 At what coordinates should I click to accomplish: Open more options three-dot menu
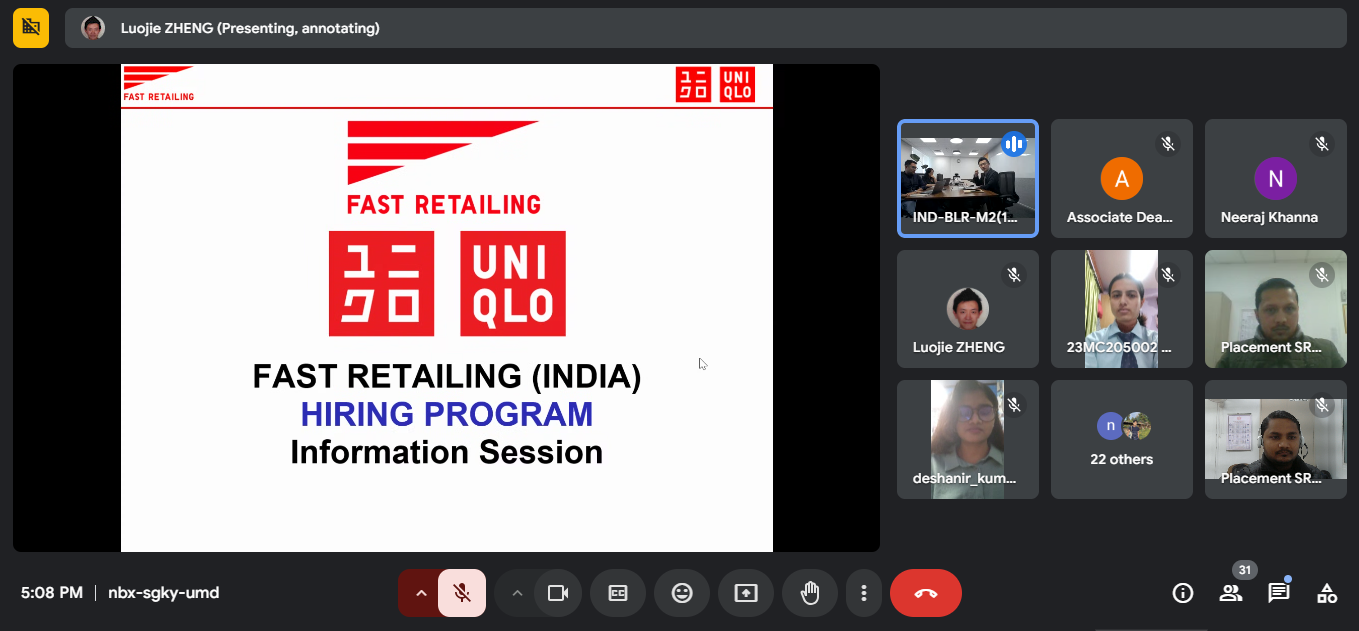pos(863,593)
